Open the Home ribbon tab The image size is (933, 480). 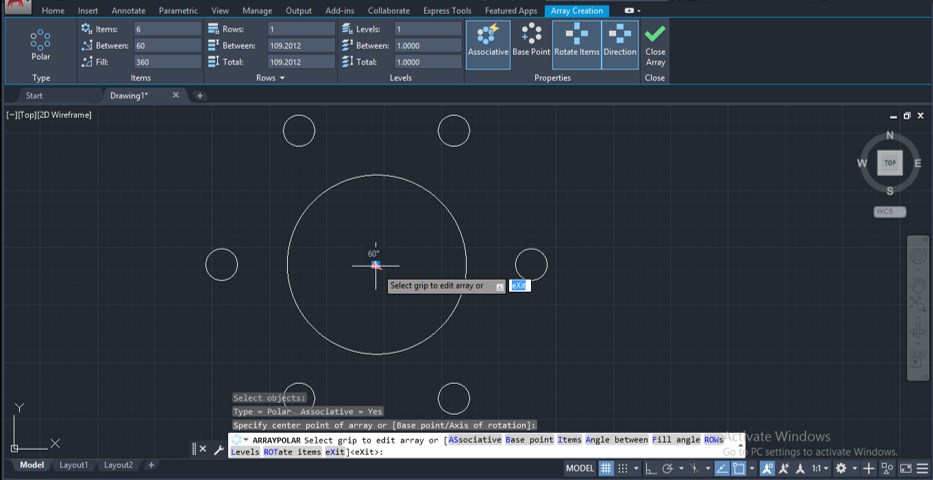click(x=53, y=11)
